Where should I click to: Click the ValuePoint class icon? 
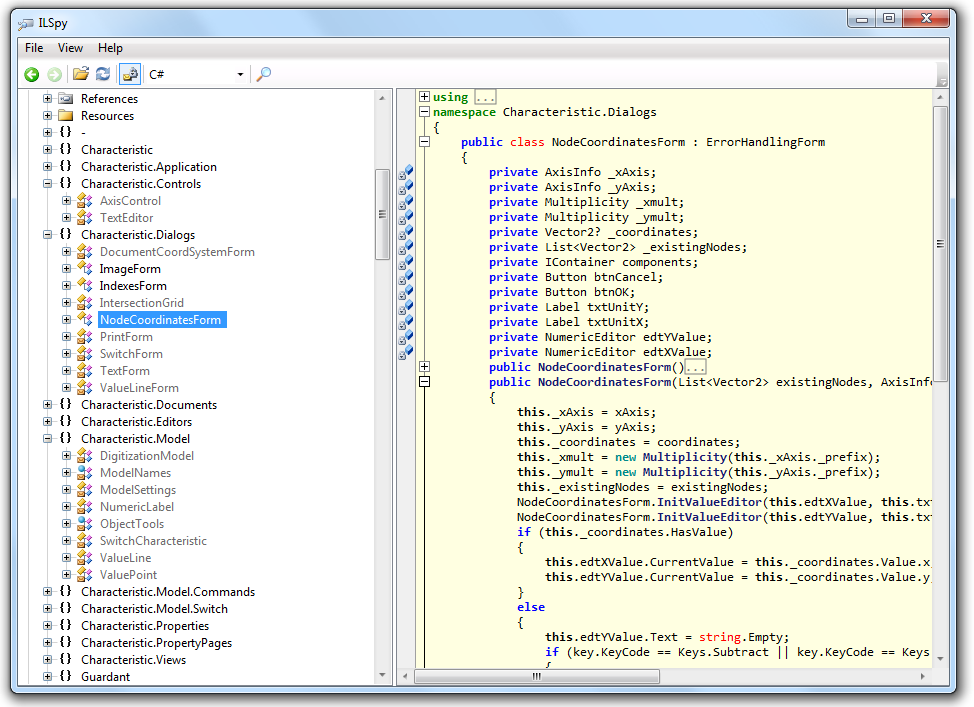85,574
